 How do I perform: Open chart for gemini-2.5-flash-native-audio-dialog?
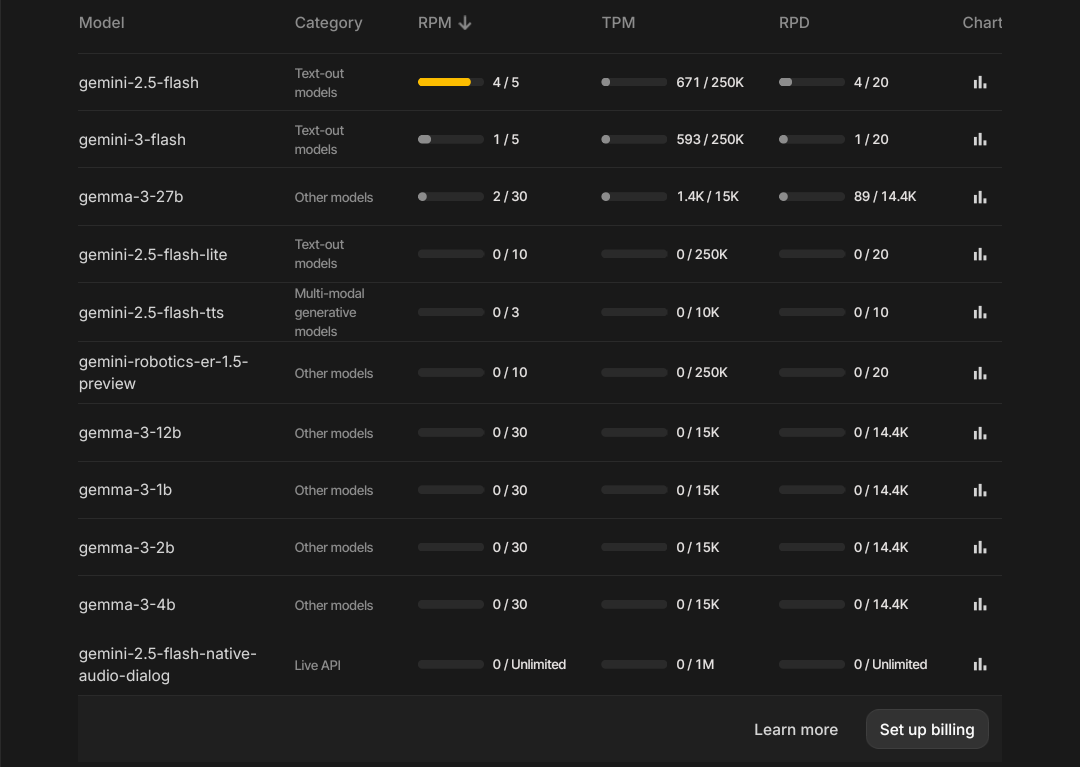point(979,664)
